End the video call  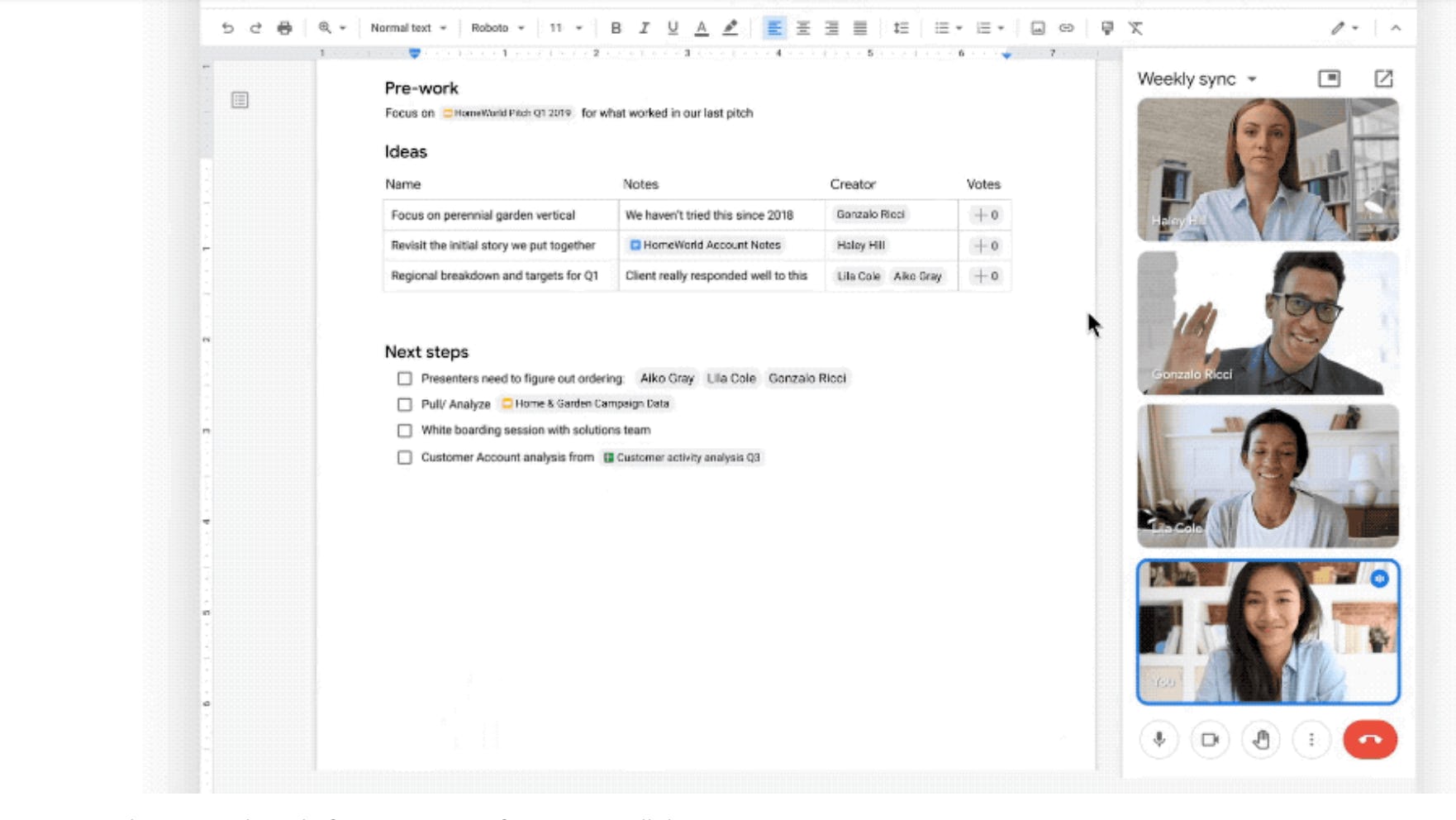(1369, 740)
